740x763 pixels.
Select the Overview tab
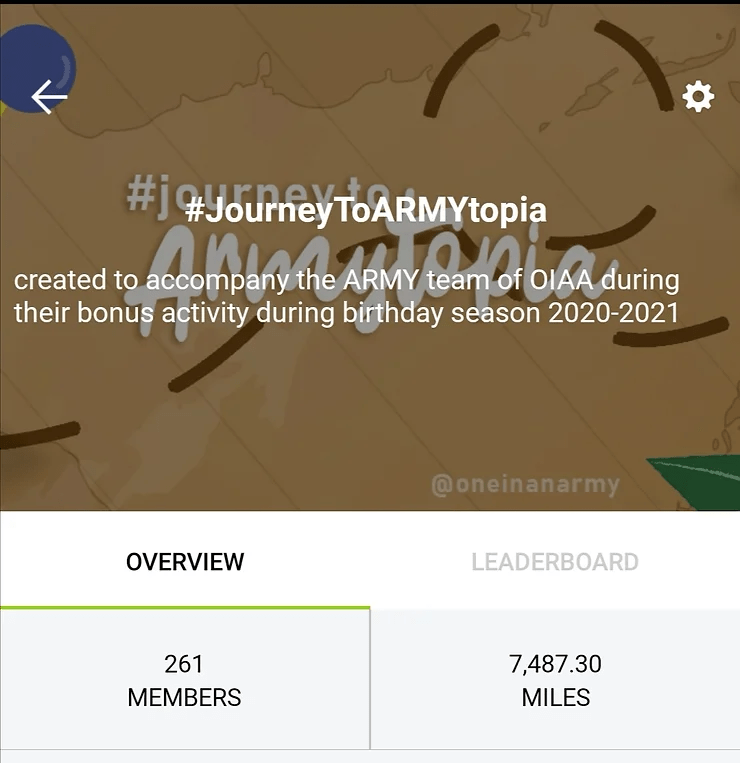click(x=185, y=562)
